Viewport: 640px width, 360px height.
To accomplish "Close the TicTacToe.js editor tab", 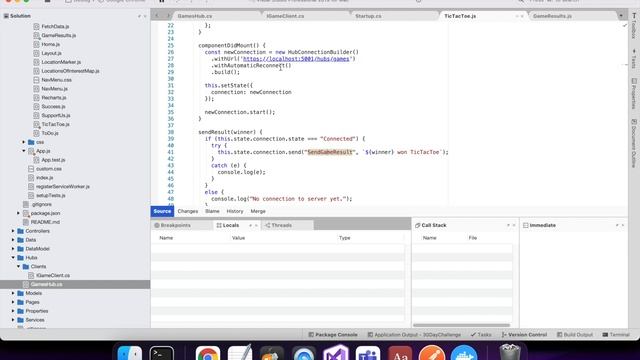I will tap(522, 16).
